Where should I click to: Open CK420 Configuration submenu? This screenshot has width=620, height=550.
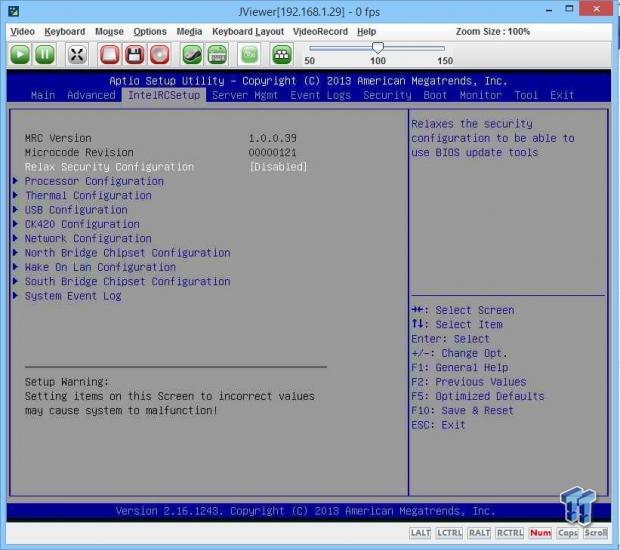click(82, 224)
